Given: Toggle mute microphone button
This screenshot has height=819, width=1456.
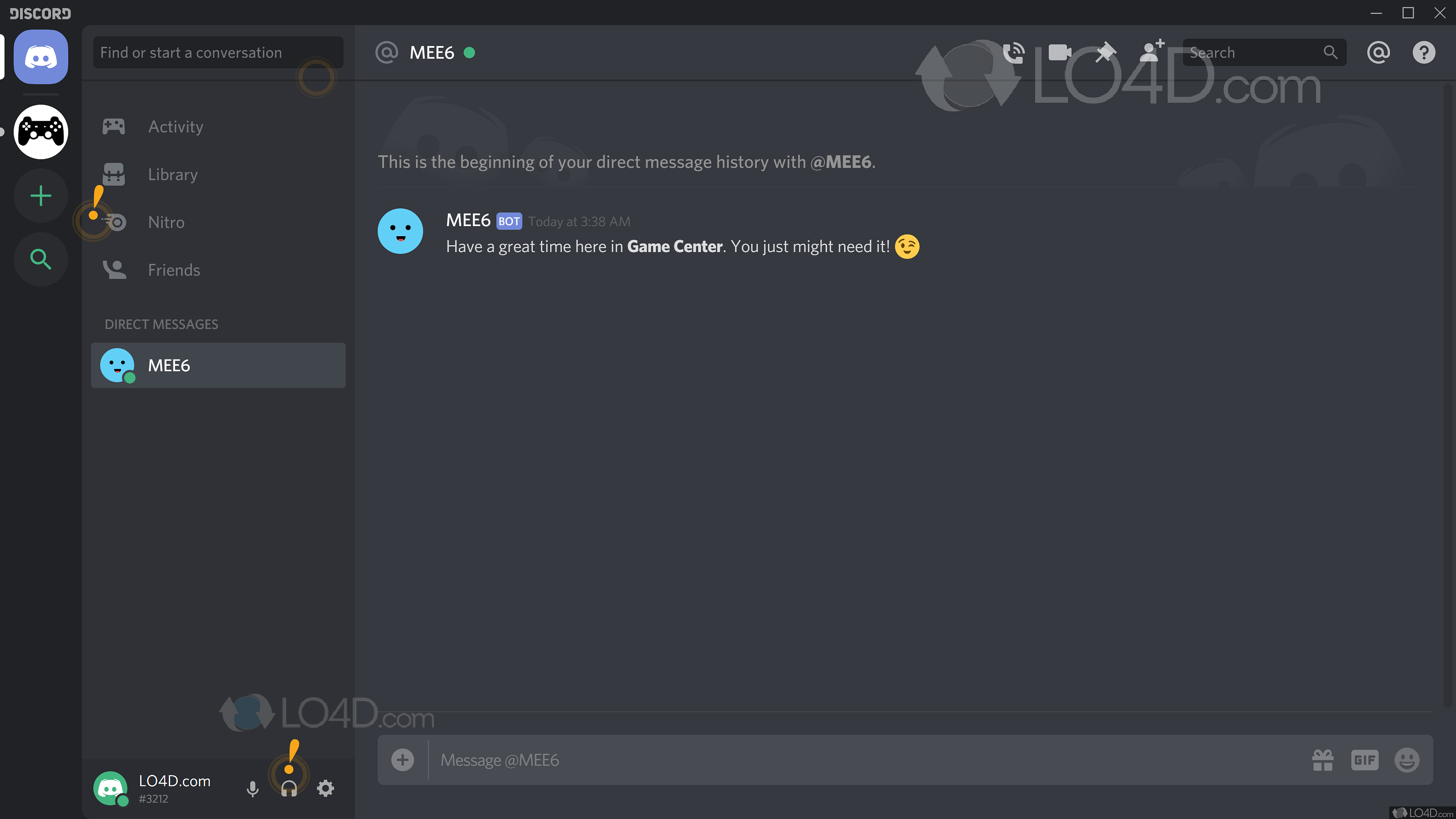Looking at the screenshot, I should point(253,789).
